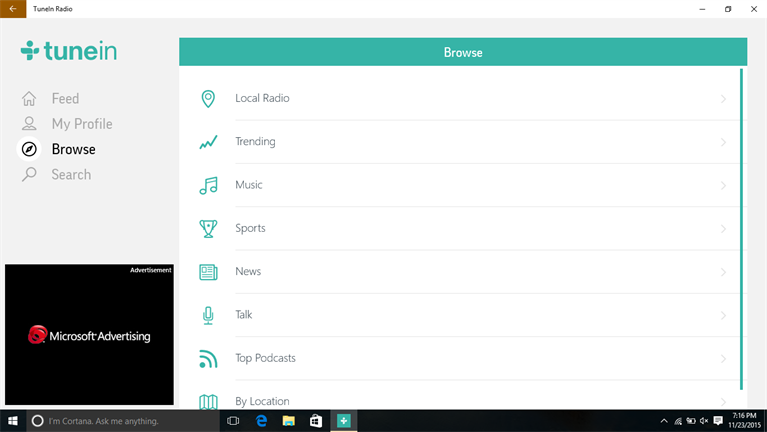
Task: Click the Talk microphone icon
Action: pyautogui.click(x=208, y=316)
